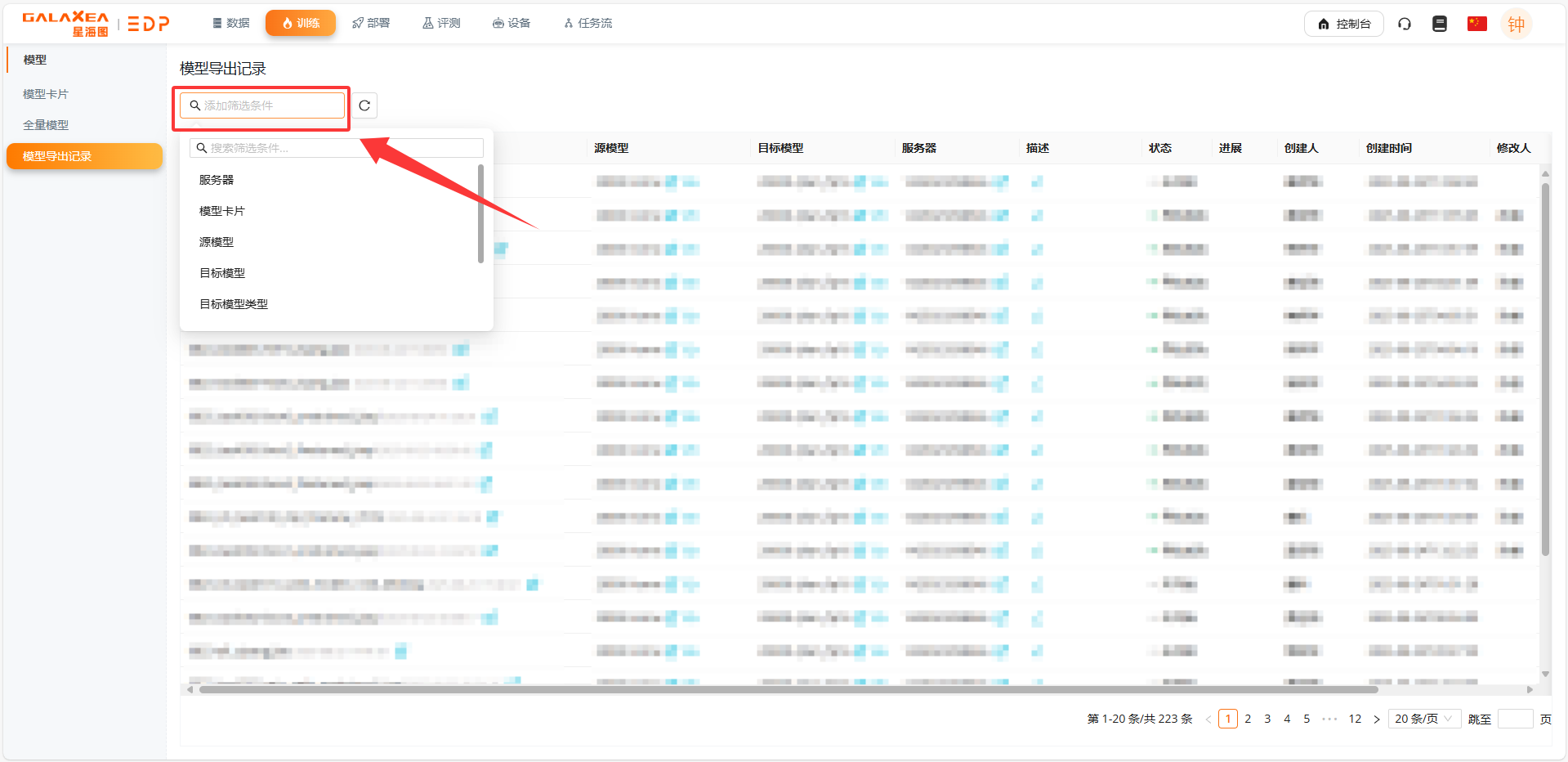Expand the 20 条/页 page size dropdown
The width and height of the screenshot is (1568, 762).
[1423, 719]
